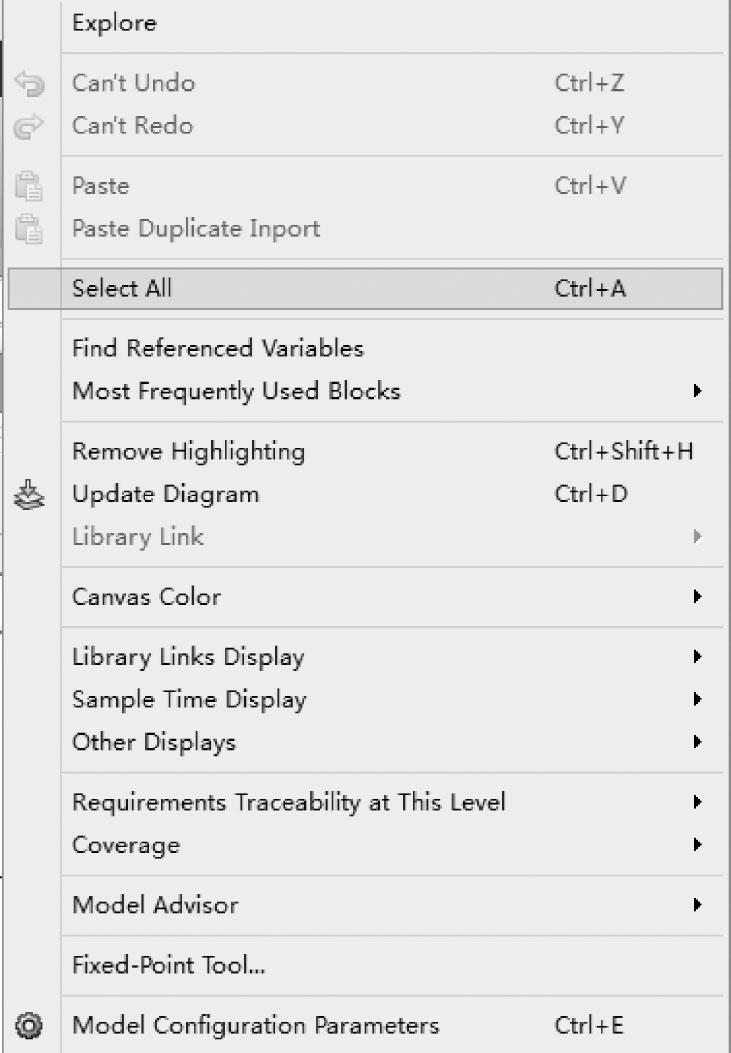Expand the Library Links Display submenu arrow
This screenshot has width=731, height=1053.
click(697, 656)
